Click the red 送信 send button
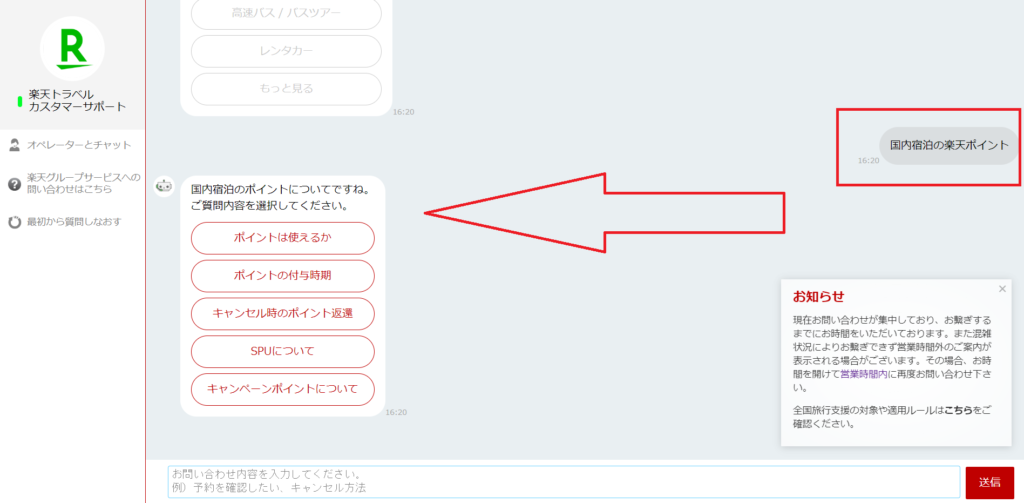The width and height of the screenshot is (1024, 503). point(989,483)
